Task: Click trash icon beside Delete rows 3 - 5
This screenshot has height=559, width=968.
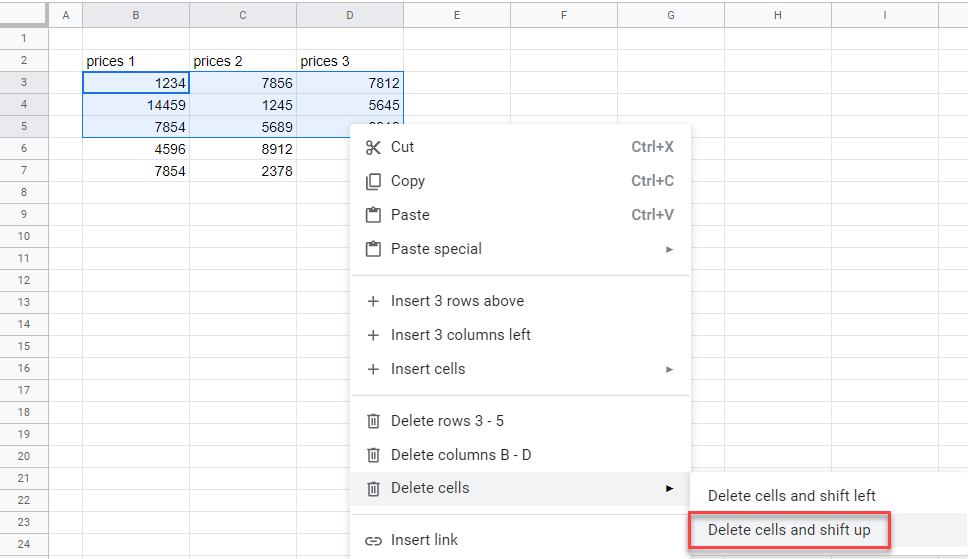Action: (x=373, y=421)
